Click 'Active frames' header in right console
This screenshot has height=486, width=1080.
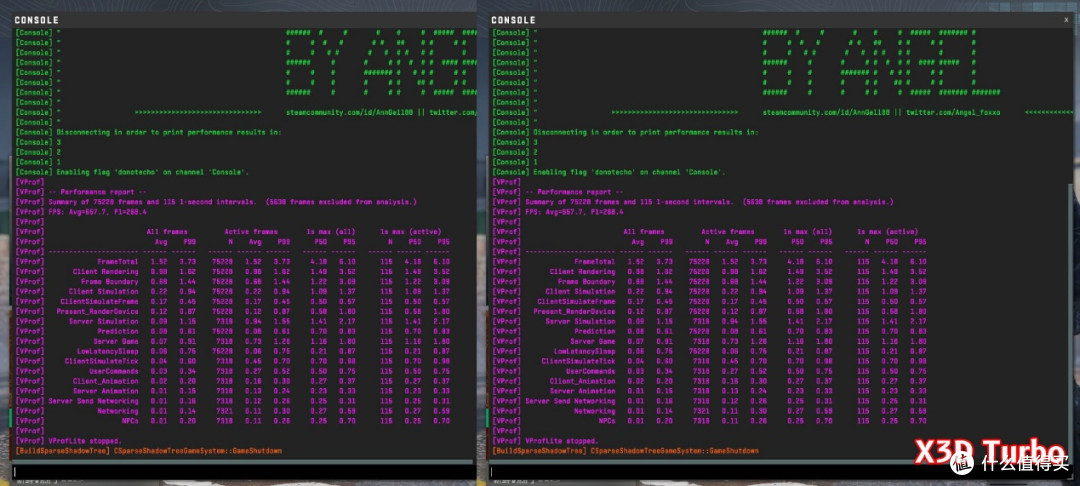(x=728, y=232)
